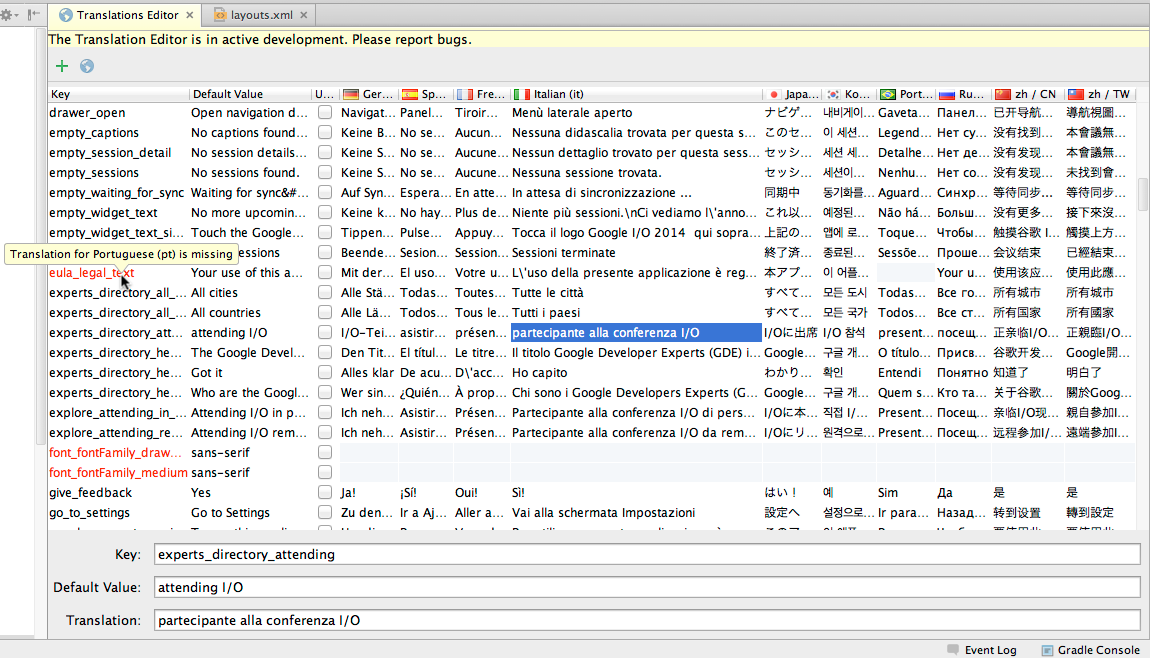The height and width of the screenshot is (658, 1150).
Task: Select the 'Alles klar' German cell
Action: tap(368, 372)
